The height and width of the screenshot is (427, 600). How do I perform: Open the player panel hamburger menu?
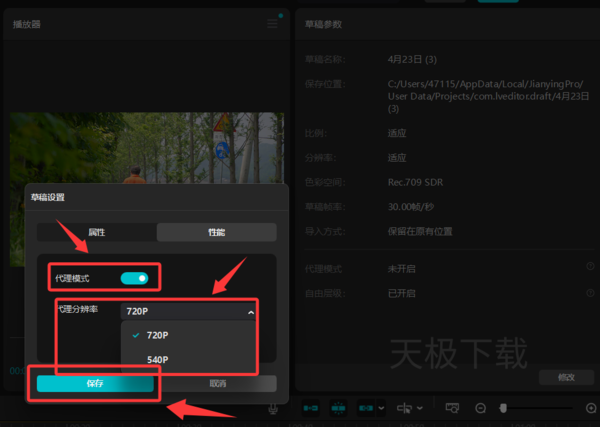coord(272,24)
